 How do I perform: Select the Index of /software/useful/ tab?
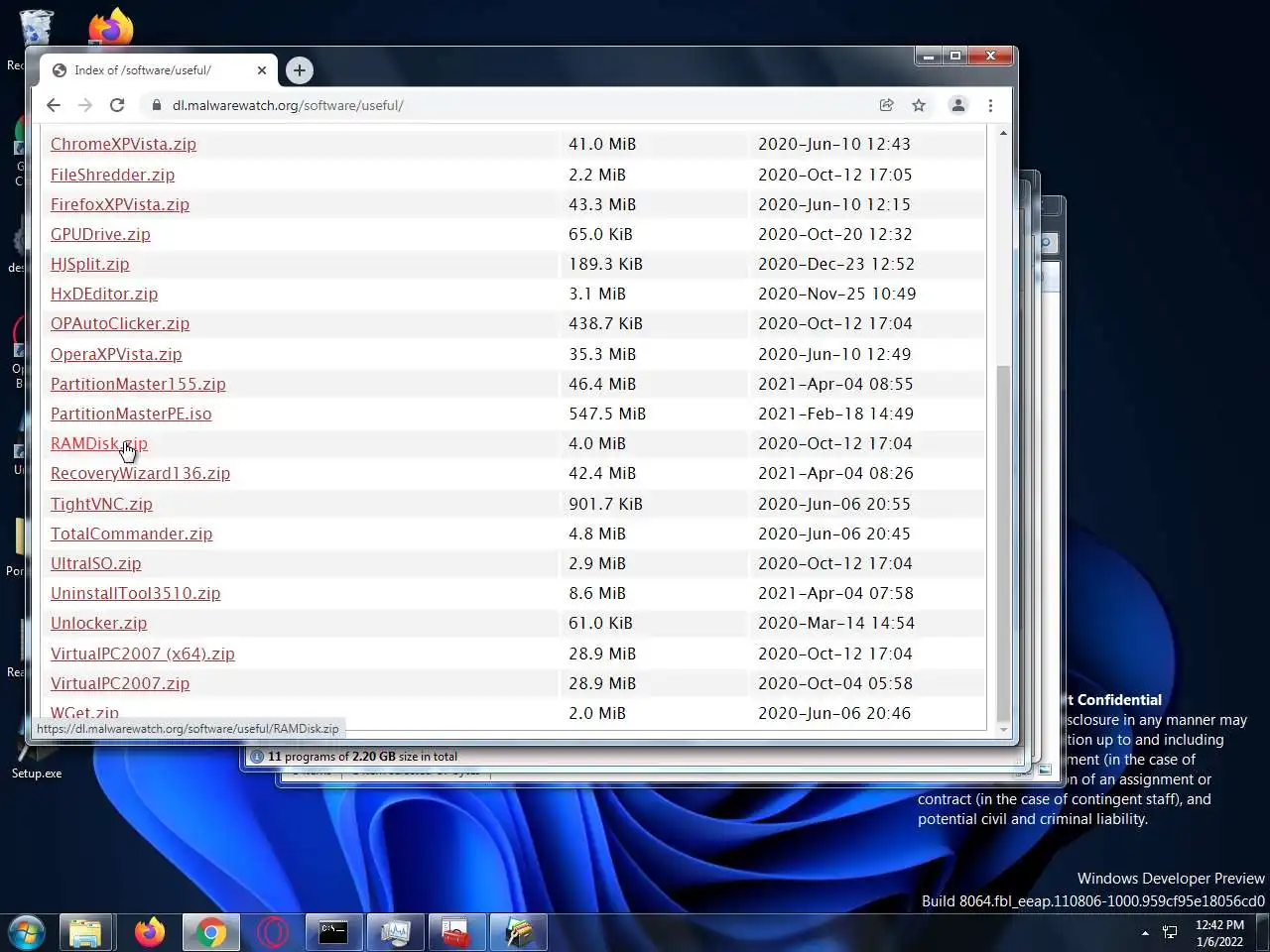[x=159, y=70]
